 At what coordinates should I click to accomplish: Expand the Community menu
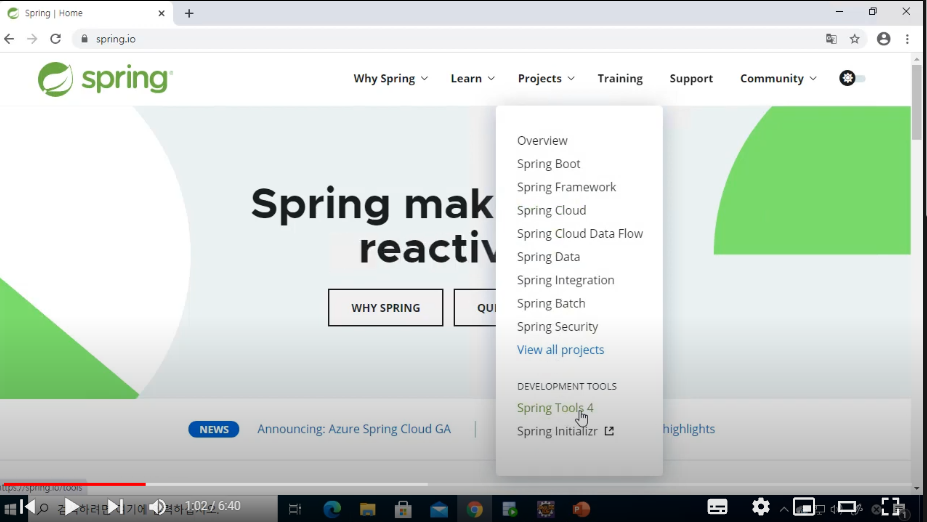(778, 78)
